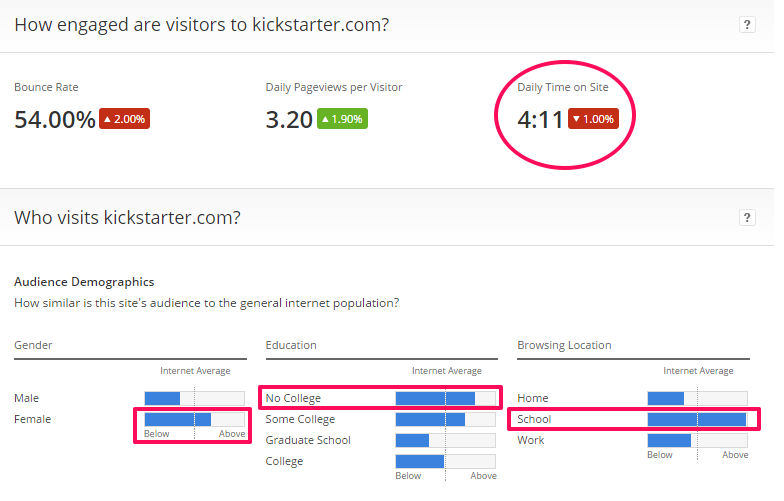Click the 4:11 Daily Time on Site value
Viewport: 784px width, 501px height.
click(540, 120)
